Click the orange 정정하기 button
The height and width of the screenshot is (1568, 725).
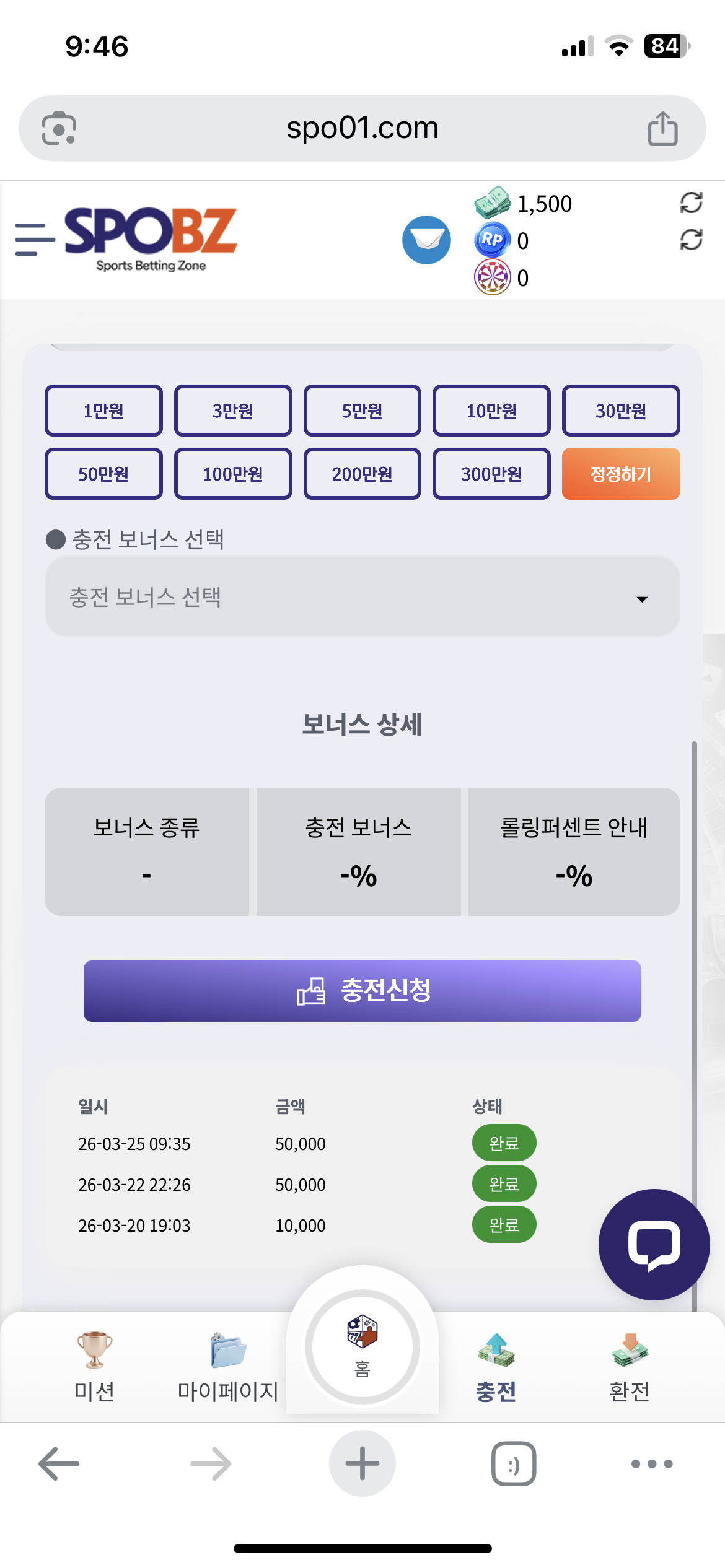click(621, 474)
